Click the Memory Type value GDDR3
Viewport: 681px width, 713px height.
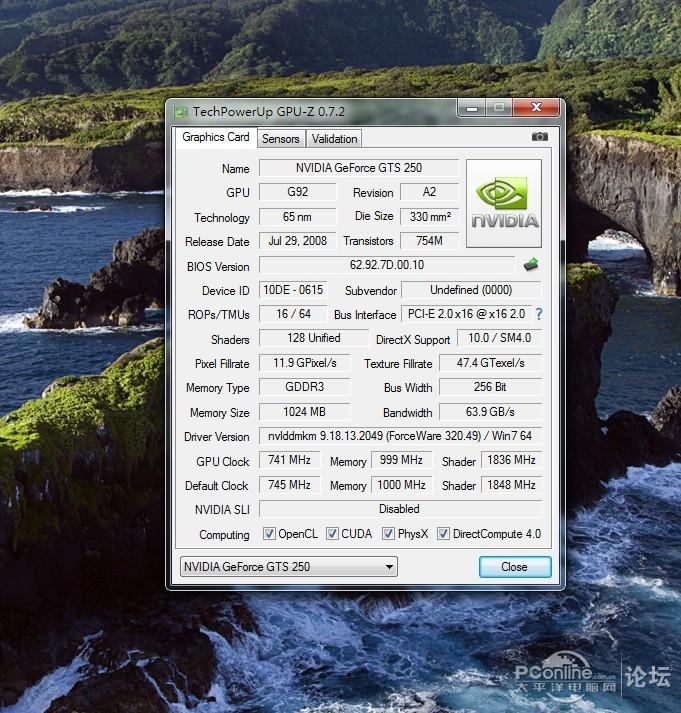305,387
